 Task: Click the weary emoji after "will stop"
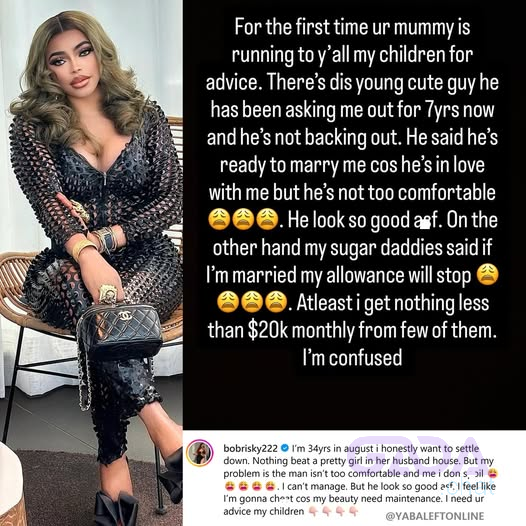click(487, 275)
